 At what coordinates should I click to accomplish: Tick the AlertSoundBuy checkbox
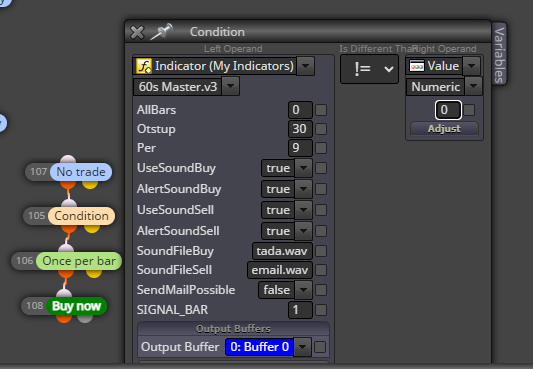321,189
